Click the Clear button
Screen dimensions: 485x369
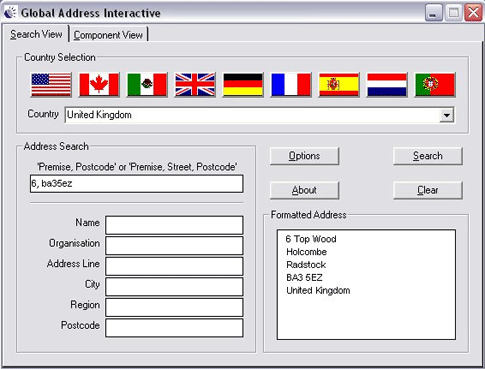[428, 190]
